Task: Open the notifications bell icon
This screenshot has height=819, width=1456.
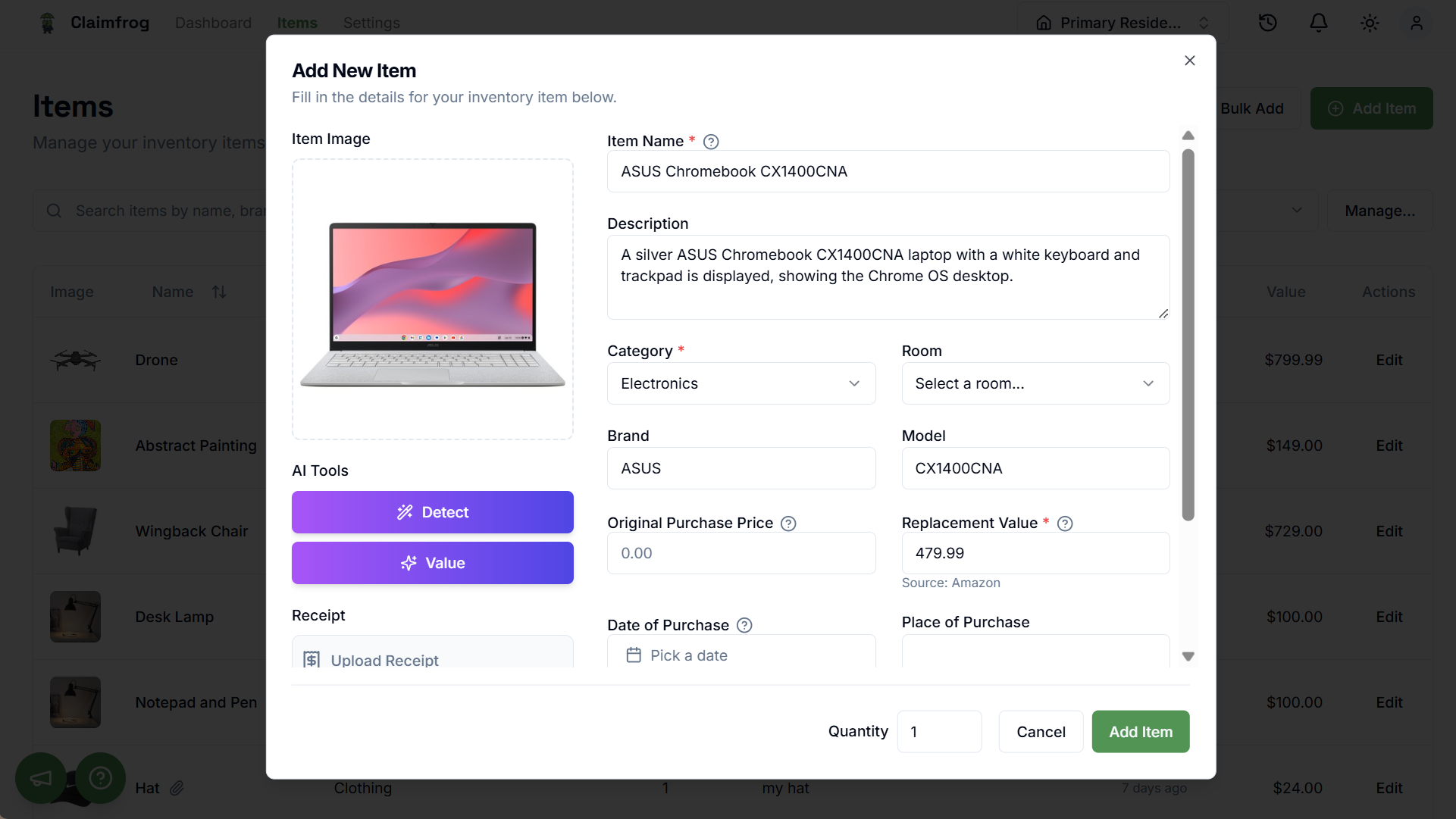Action: (x=1319, y=23)
